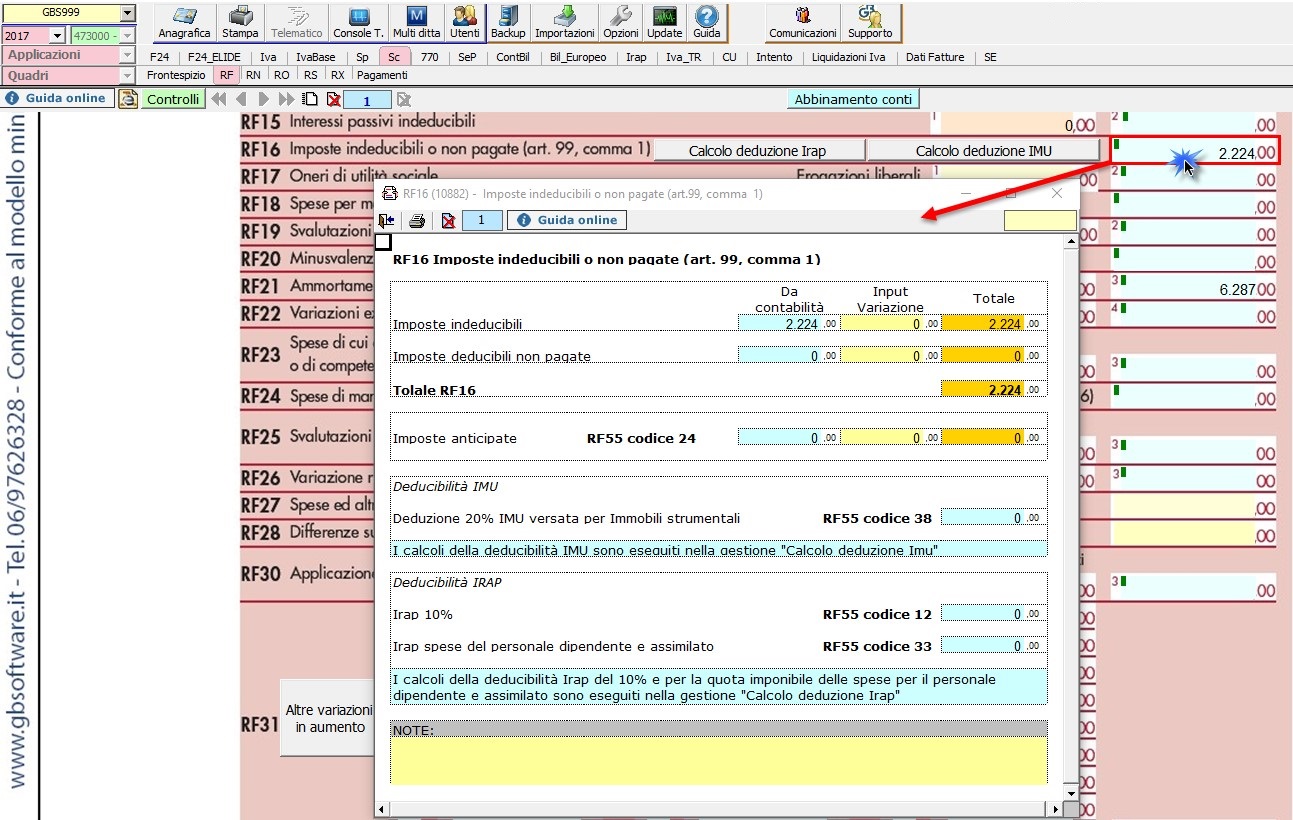The width and height of the screenshot is (1293, 820).
Task: Select the Sc application tab
Action: coord(394,57)
